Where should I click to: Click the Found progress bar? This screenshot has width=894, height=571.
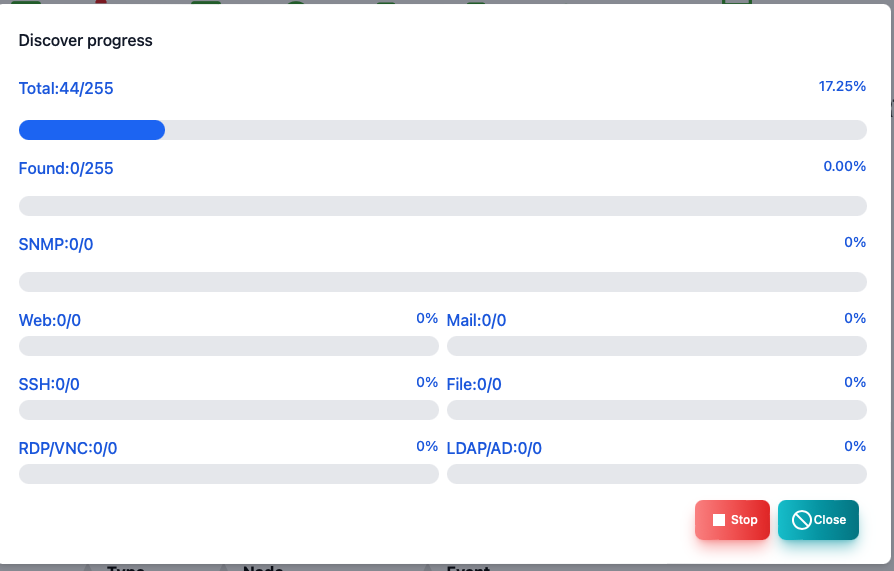click(442, 206)
